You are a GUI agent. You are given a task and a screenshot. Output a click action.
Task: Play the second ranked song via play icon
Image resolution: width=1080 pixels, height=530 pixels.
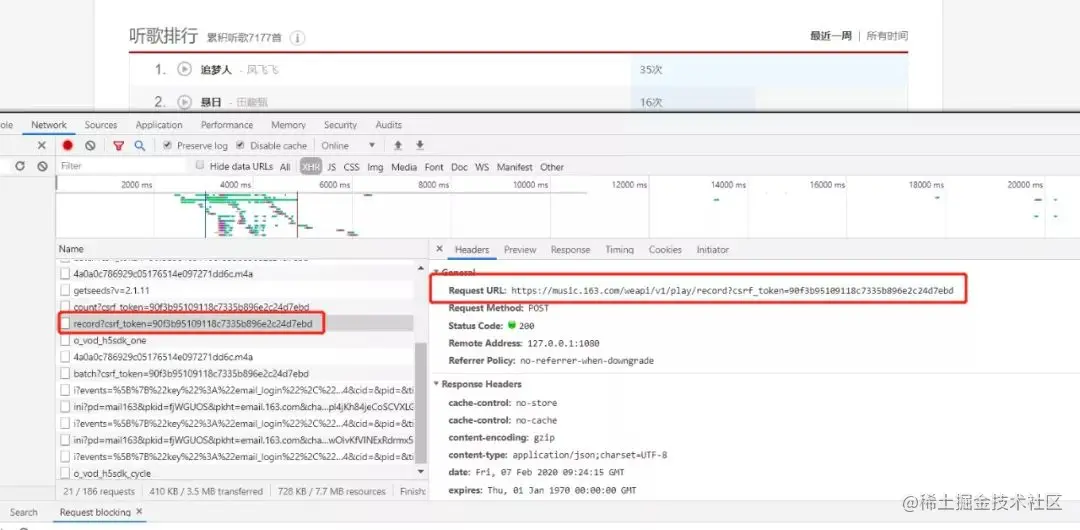pos(184,102)
